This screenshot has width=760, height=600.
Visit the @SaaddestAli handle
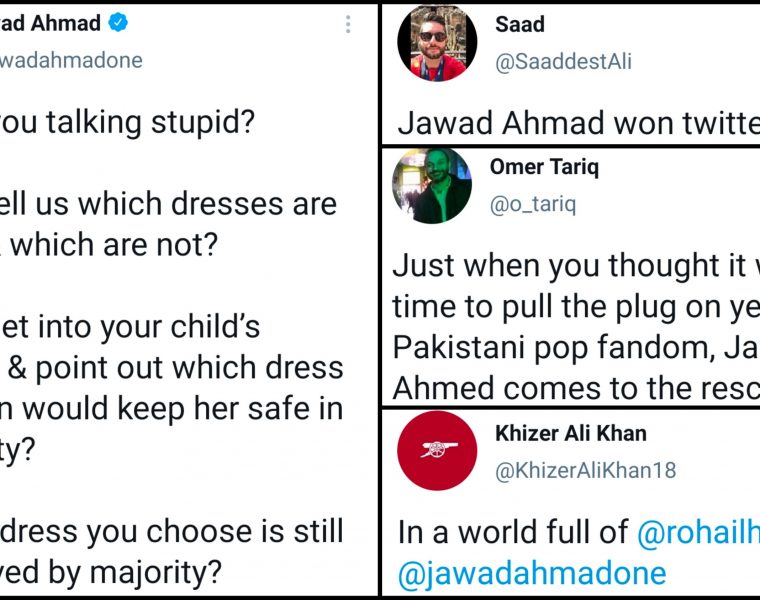tap(563, 61)
